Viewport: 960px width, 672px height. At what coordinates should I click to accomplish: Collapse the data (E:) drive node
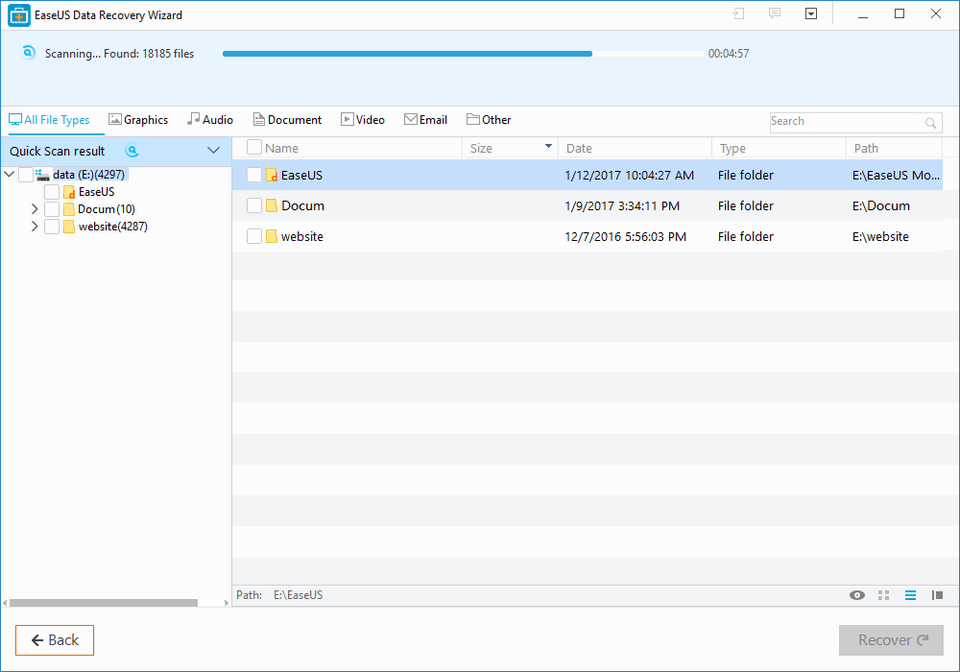click(x=10, y=174)
